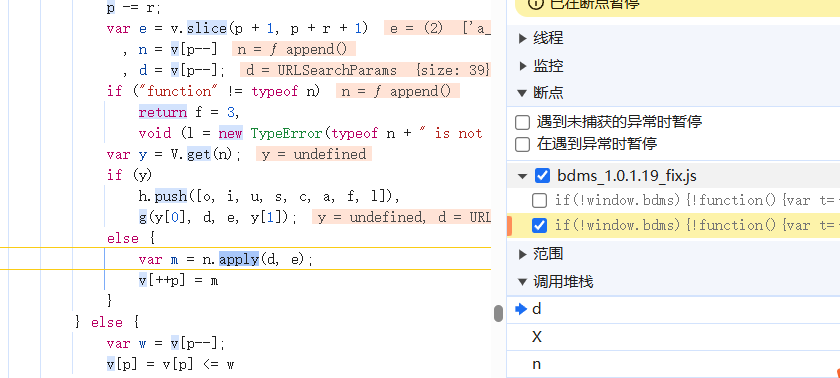Collapse the 断点 section
Viewport: 840px width, 378px height.
pyautogui.click(x=523, y=93)
